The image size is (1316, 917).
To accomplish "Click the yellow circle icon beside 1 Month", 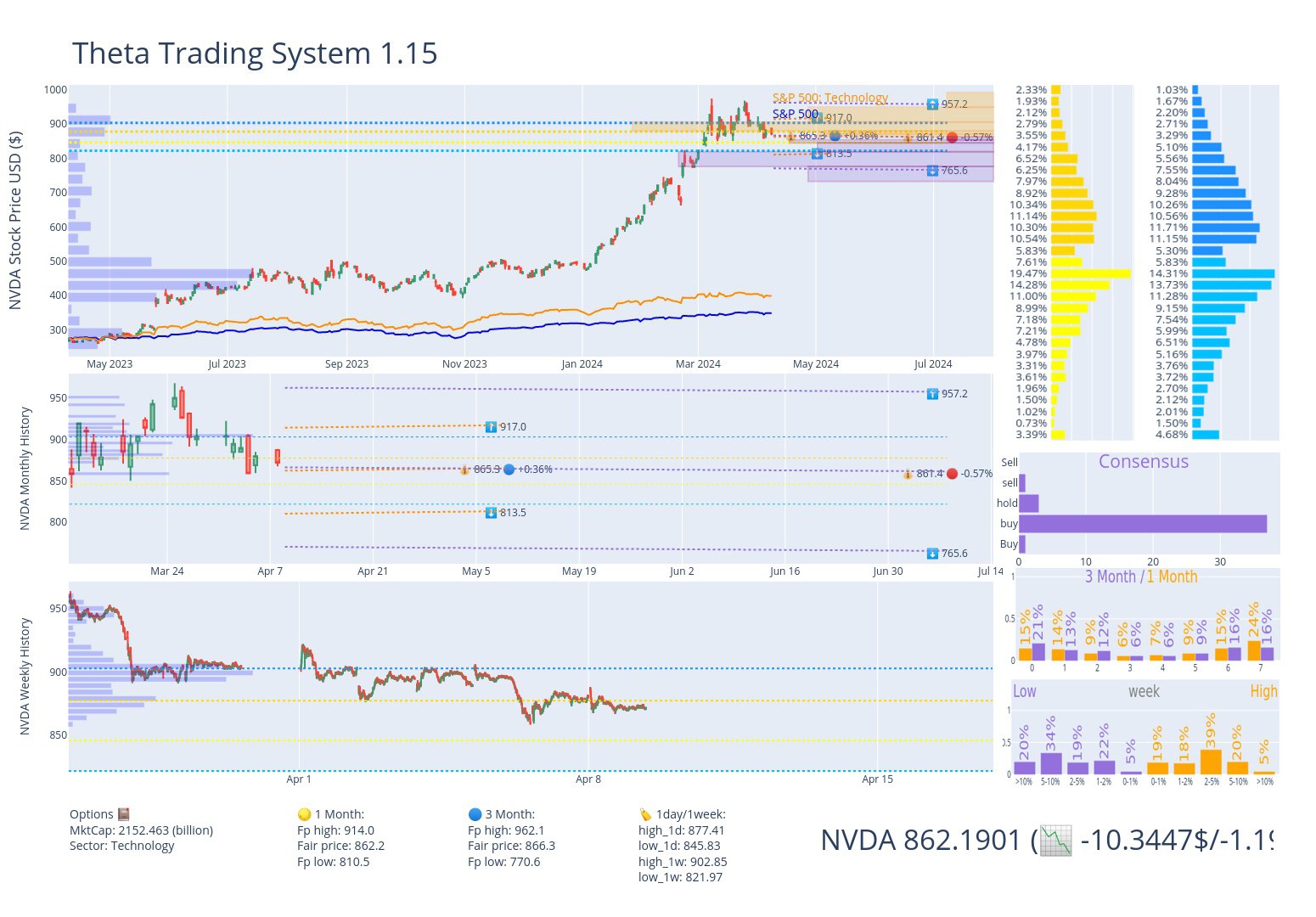I will click(304, 814).
